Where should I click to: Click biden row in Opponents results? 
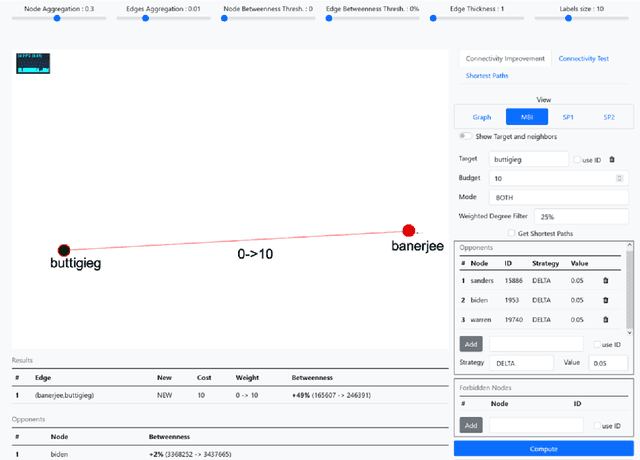pyautogui.click(x=230, y=454)
